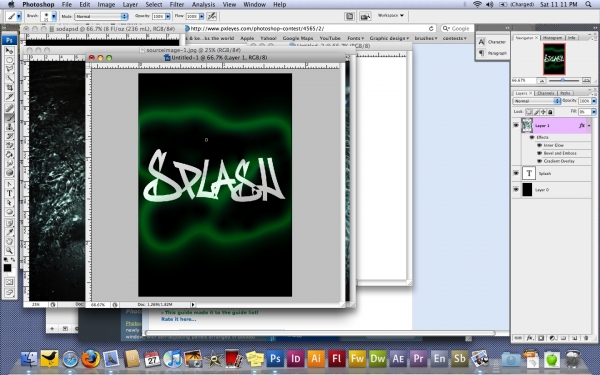Click the lock-all padlock icon in the Layers panel

pyautogui.click(x=550, y=112)
